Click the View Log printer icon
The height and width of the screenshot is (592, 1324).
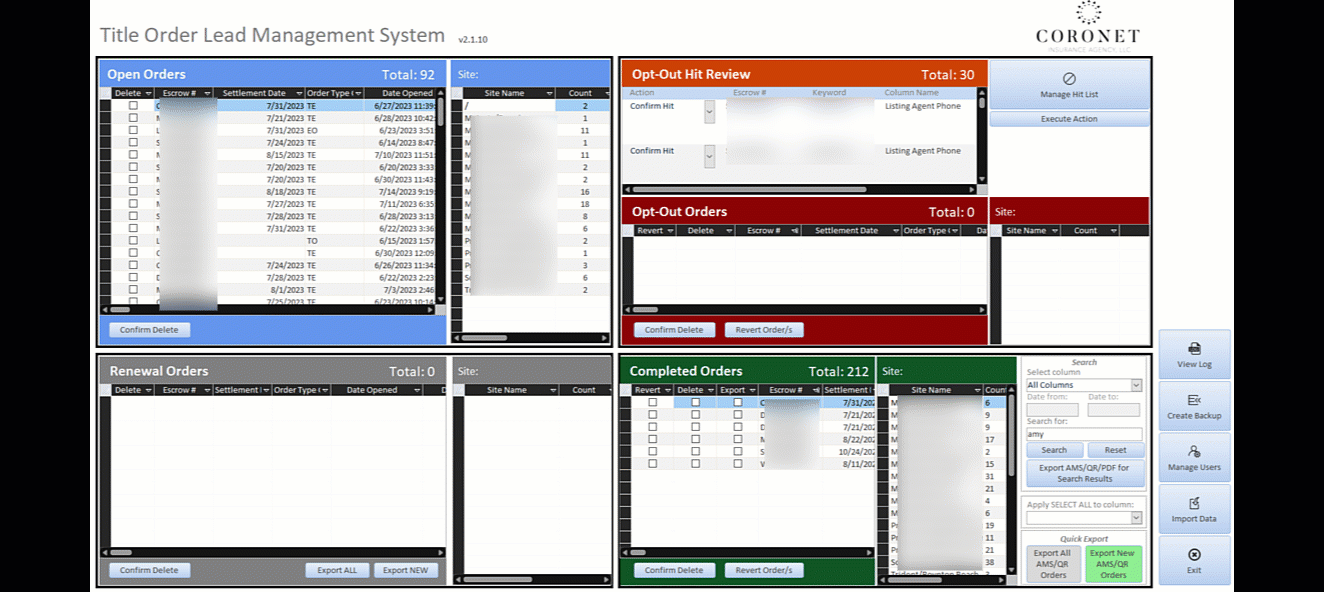(x=1194, y=348)
